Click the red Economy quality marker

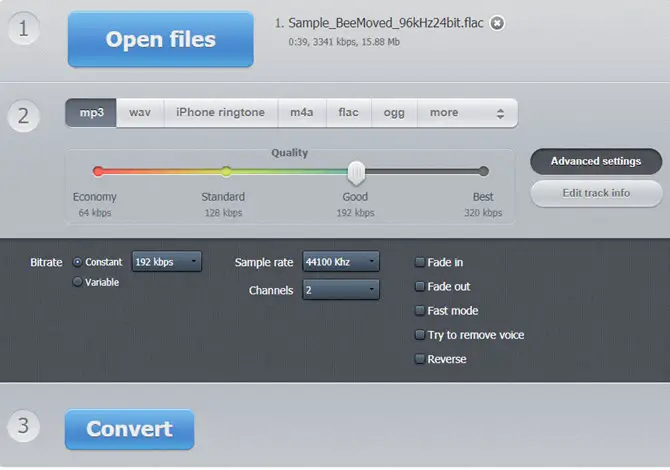point(98,171)
